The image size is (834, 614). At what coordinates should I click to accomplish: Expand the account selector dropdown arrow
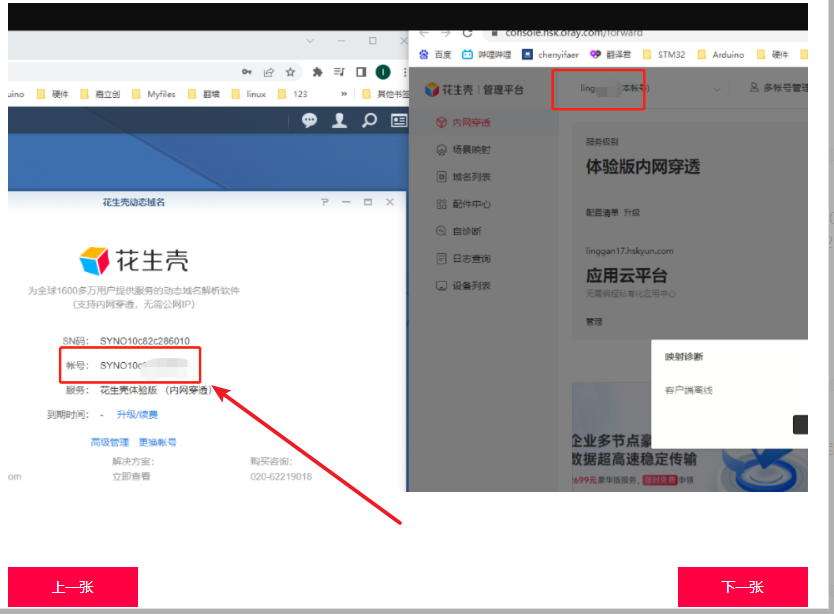pyautogui.click(x=717, y=89)
